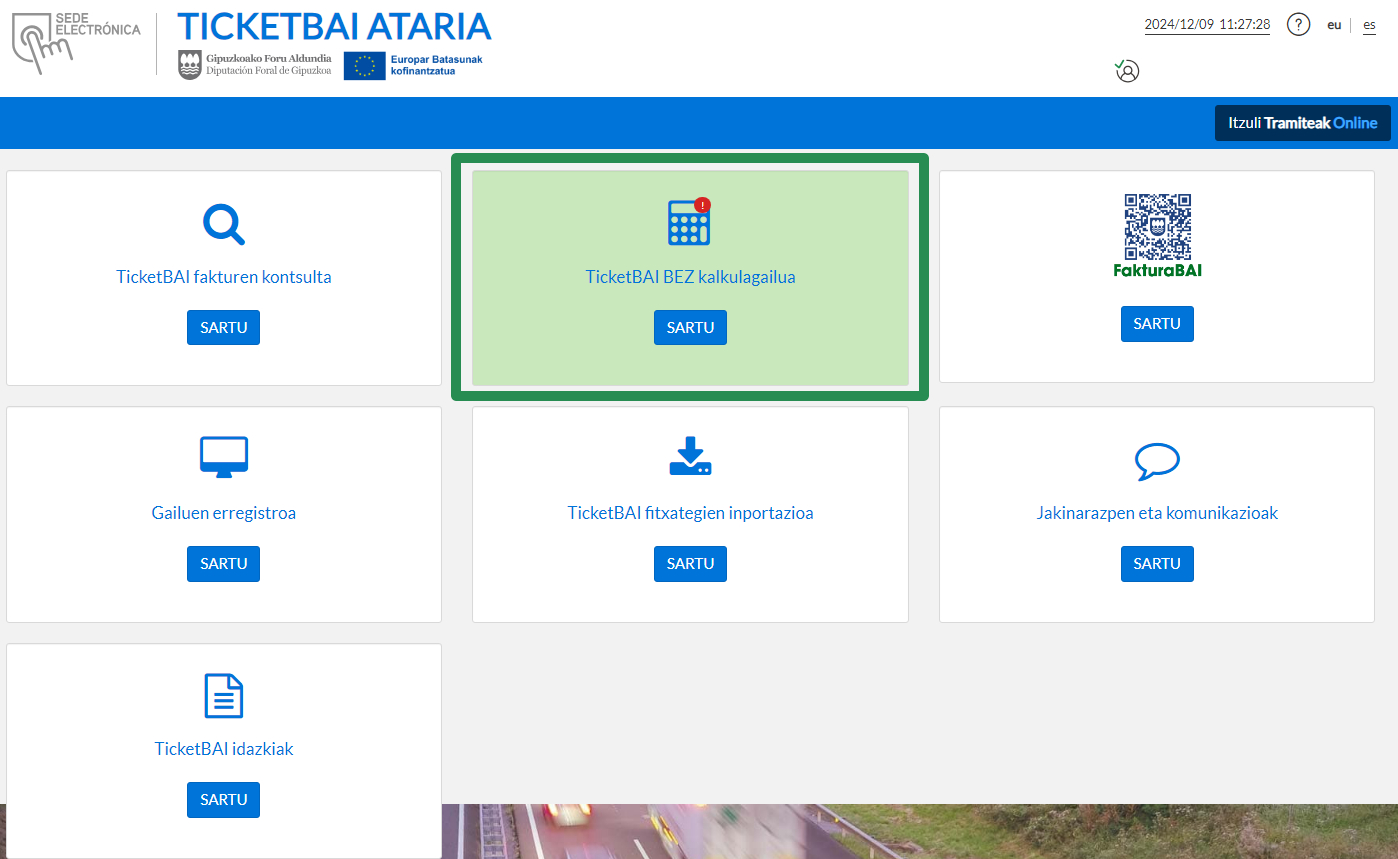1398x859 pixels.
Task: Click the speech bubble notifications icon
Action: [x=1157, y=460]
